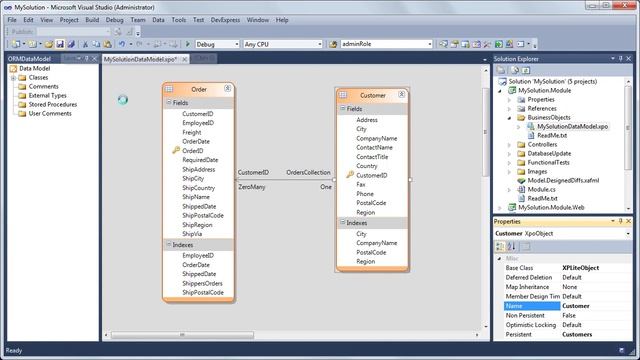The height and width of the screenshot is (360, 640).
Task: Click the Name property row
Action: (568, 306)
